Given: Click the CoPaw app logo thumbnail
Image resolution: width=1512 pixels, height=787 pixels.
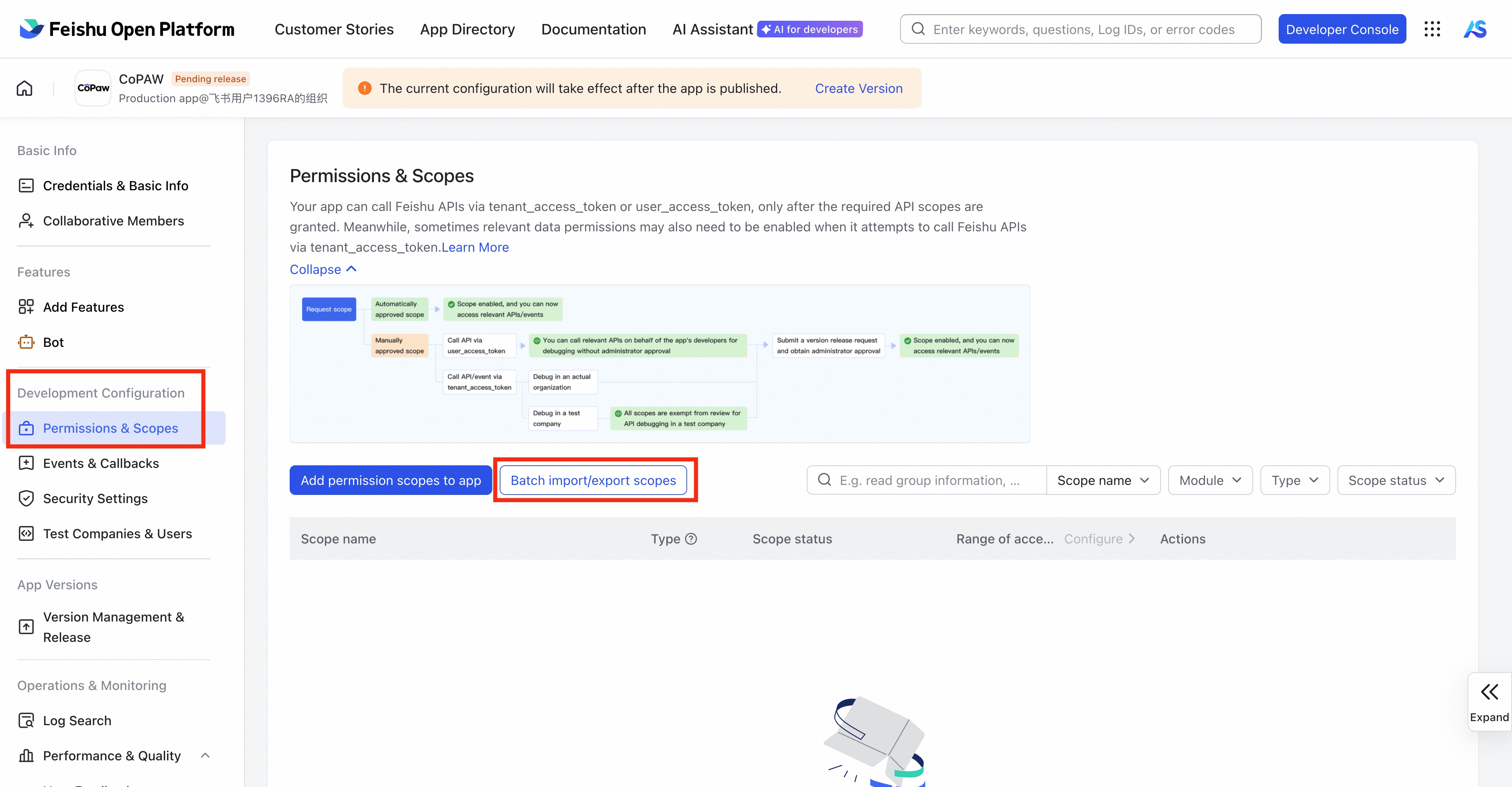Looking at the screenshot, I should pos(93,88).
